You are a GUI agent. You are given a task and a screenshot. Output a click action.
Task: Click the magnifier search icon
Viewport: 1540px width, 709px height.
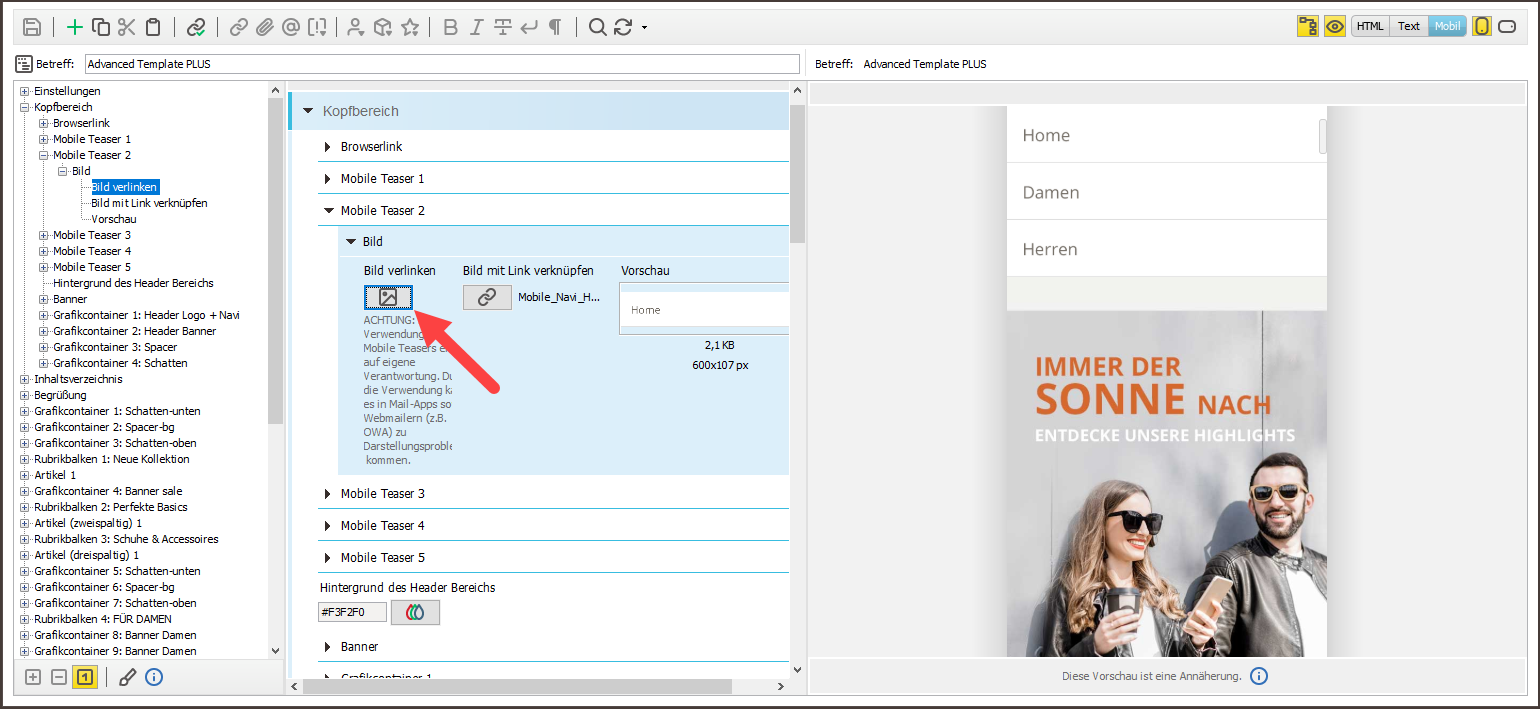[597, 27]
